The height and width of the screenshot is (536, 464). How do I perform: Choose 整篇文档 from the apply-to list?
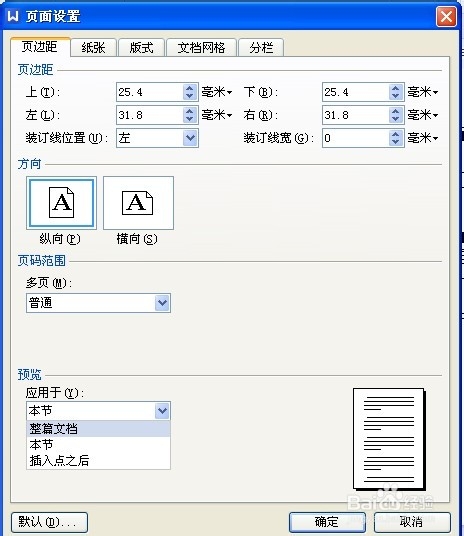click(x=98, y=429)
